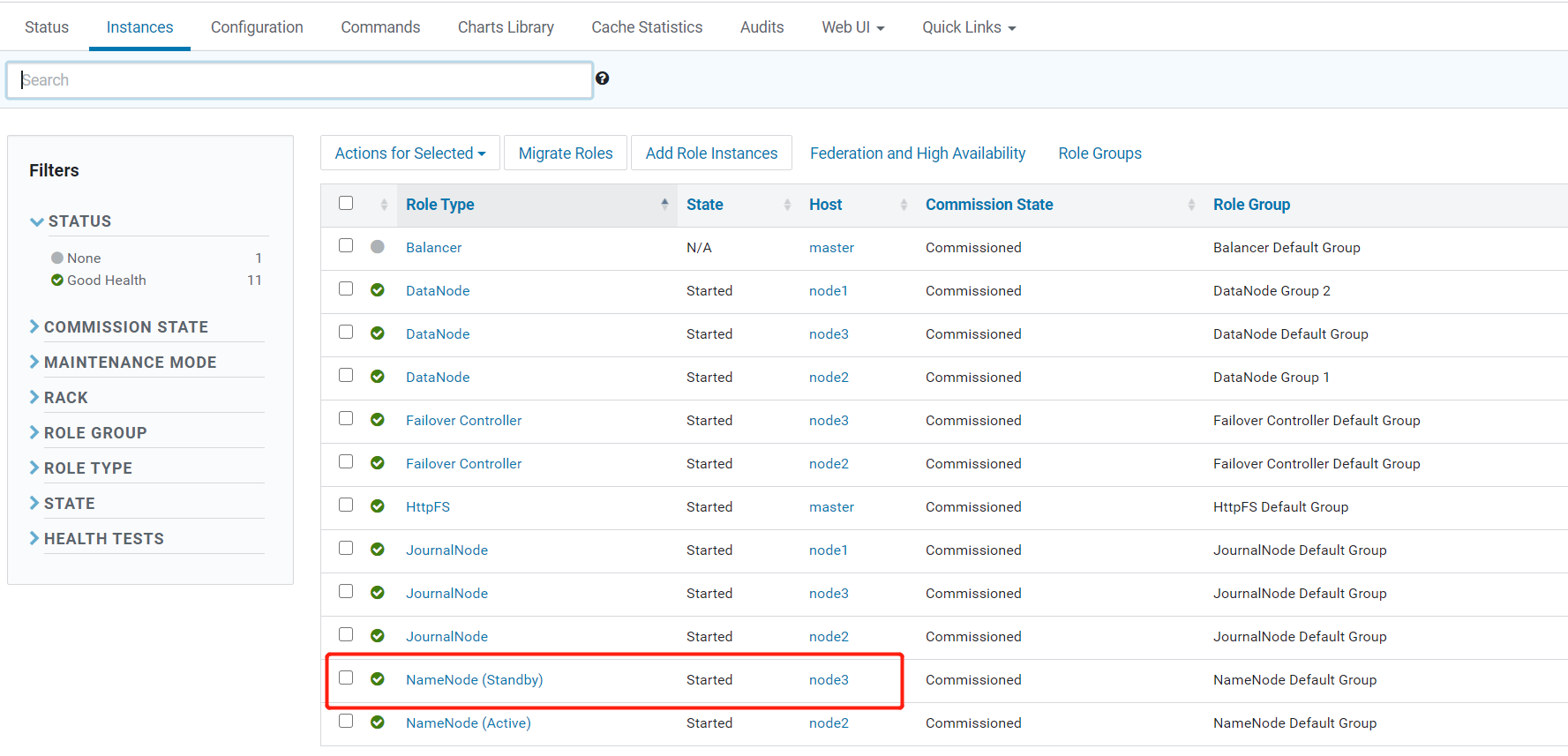Click the Instances tab

coord(139,27)
